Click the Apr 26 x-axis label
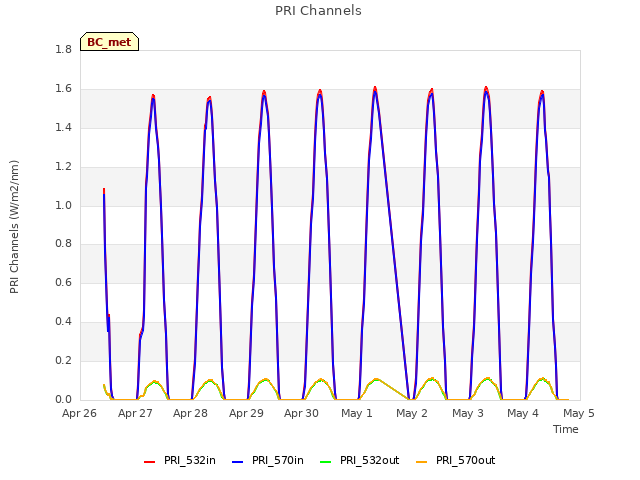The image size is (640, 480). 79,413
